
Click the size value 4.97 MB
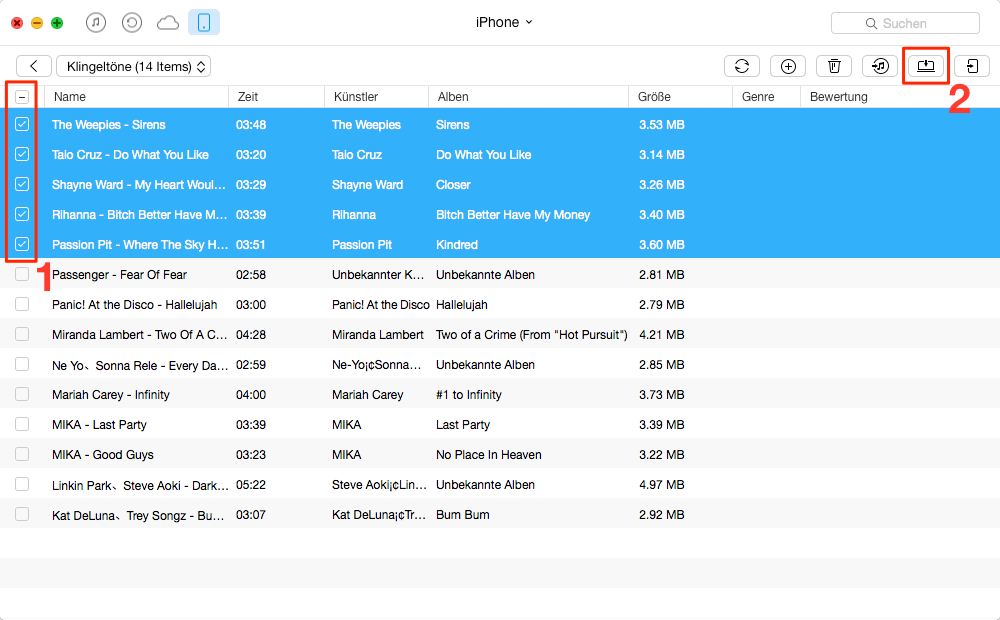[661, 485]
